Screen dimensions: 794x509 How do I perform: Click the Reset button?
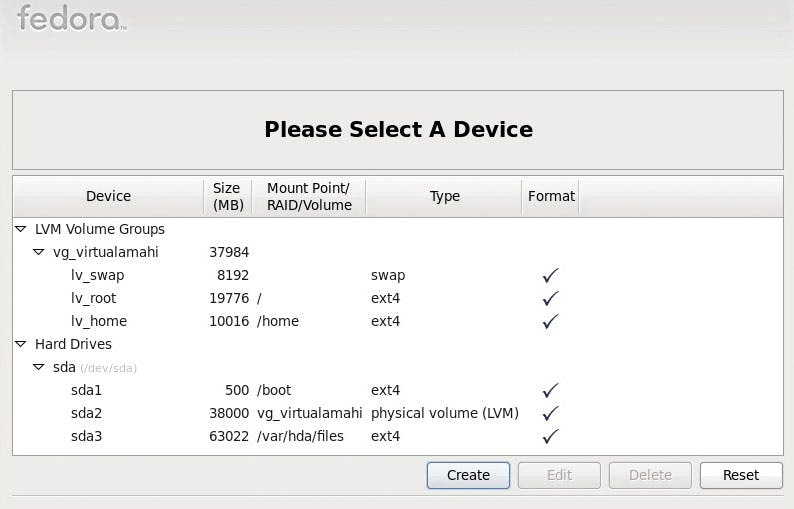click(x=741, y=475)
